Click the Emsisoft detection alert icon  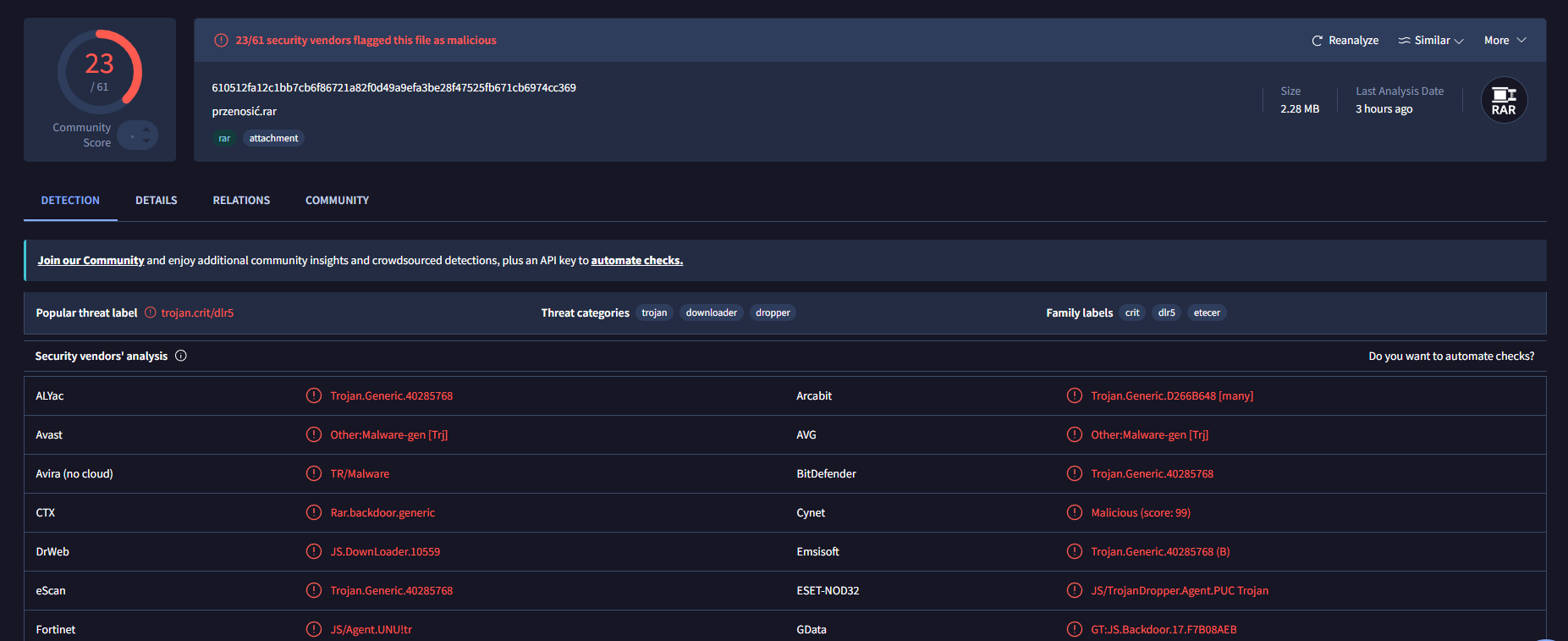[1075, 551]
